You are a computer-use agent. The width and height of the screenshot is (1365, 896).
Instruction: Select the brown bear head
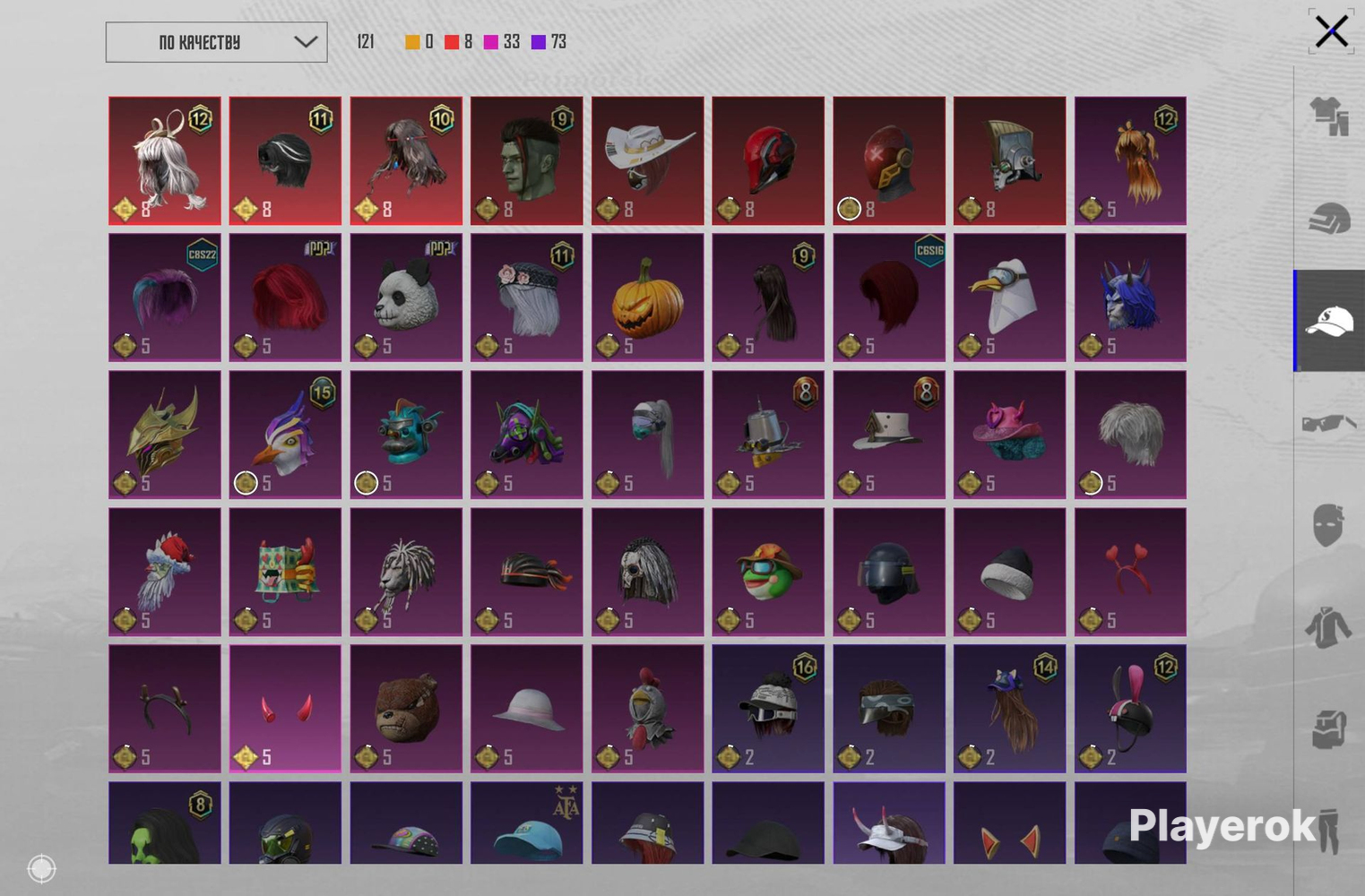pos(406,709)
